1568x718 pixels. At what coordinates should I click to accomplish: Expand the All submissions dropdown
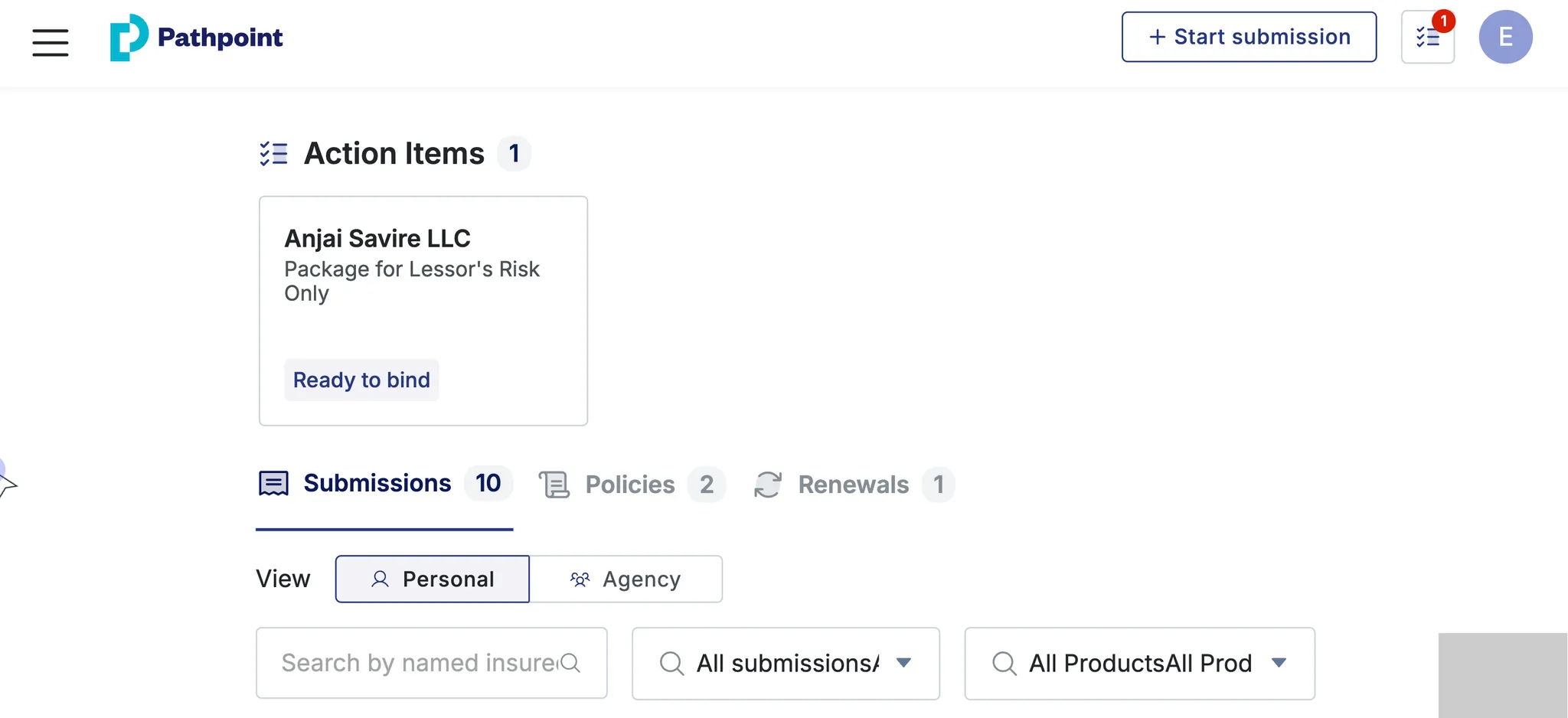(x=786, y=663)
